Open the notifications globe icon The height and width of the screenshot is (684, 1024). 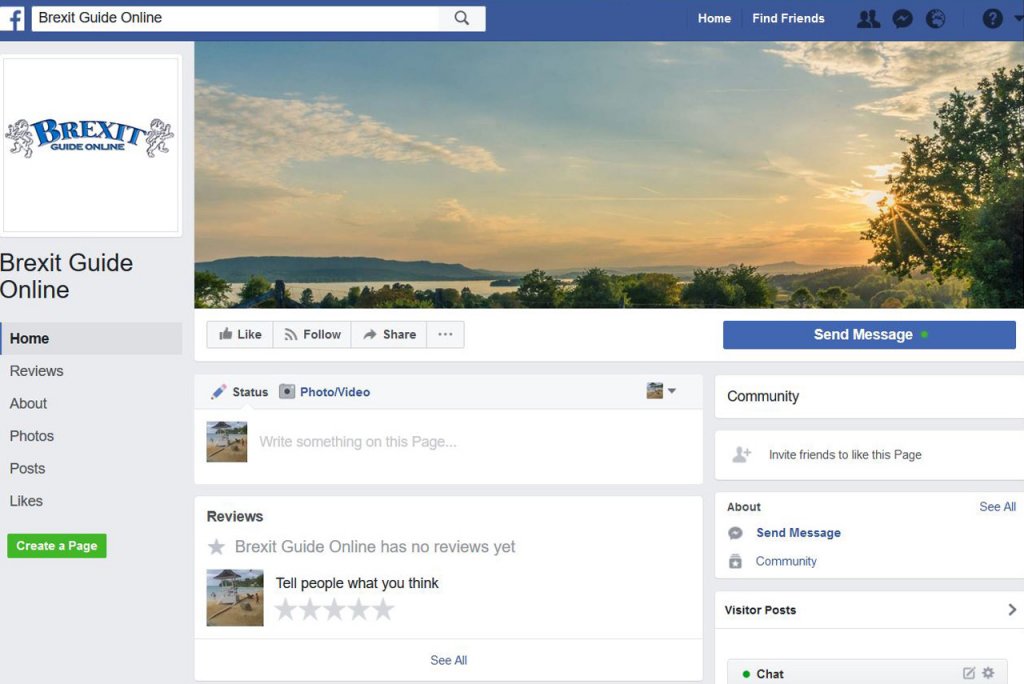click(x=935, y=18)
